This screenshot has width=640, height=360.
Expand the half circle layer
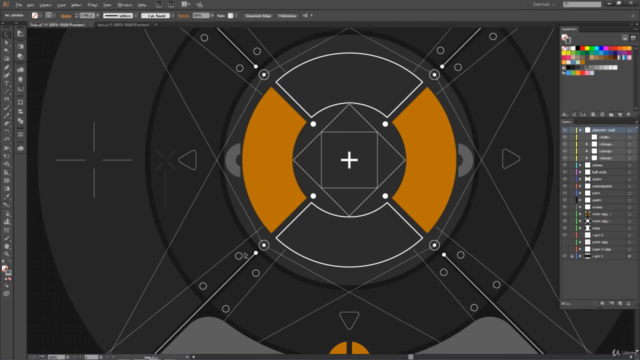coord(580,172)
